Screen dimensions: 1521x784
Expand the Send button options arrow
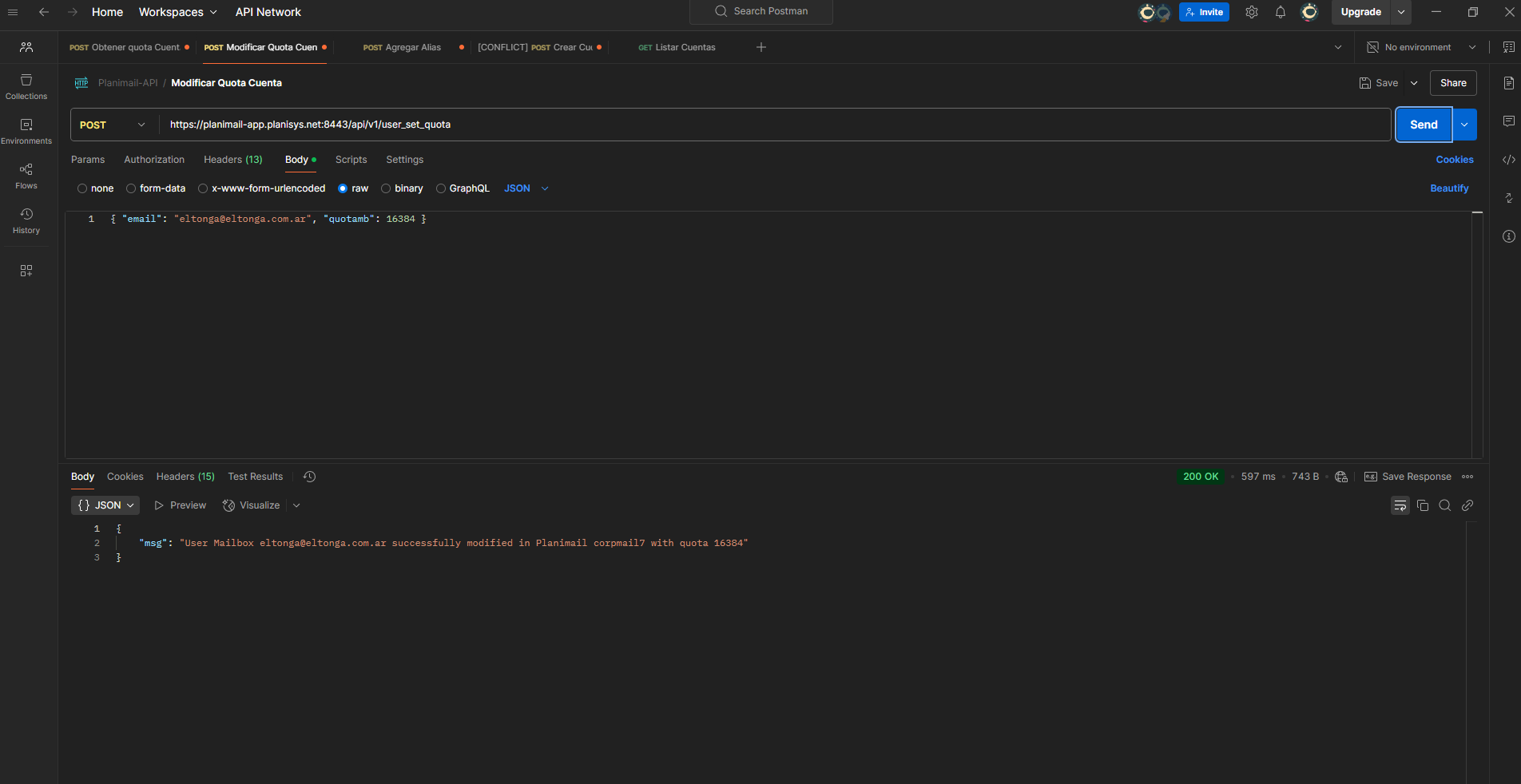tap(1464, 125)
